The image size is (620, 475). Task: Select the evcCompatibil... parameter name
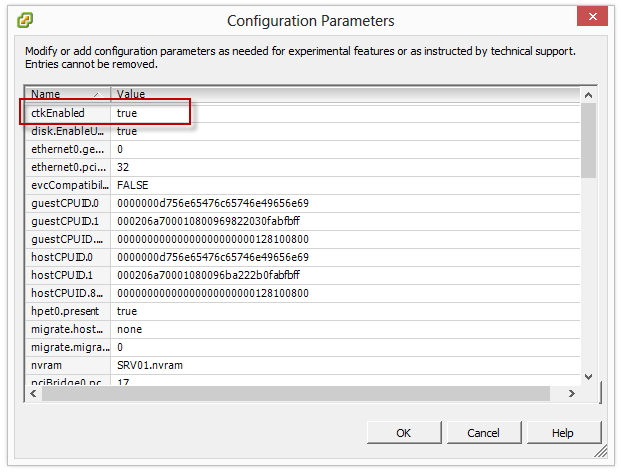[x=68, y=185]
